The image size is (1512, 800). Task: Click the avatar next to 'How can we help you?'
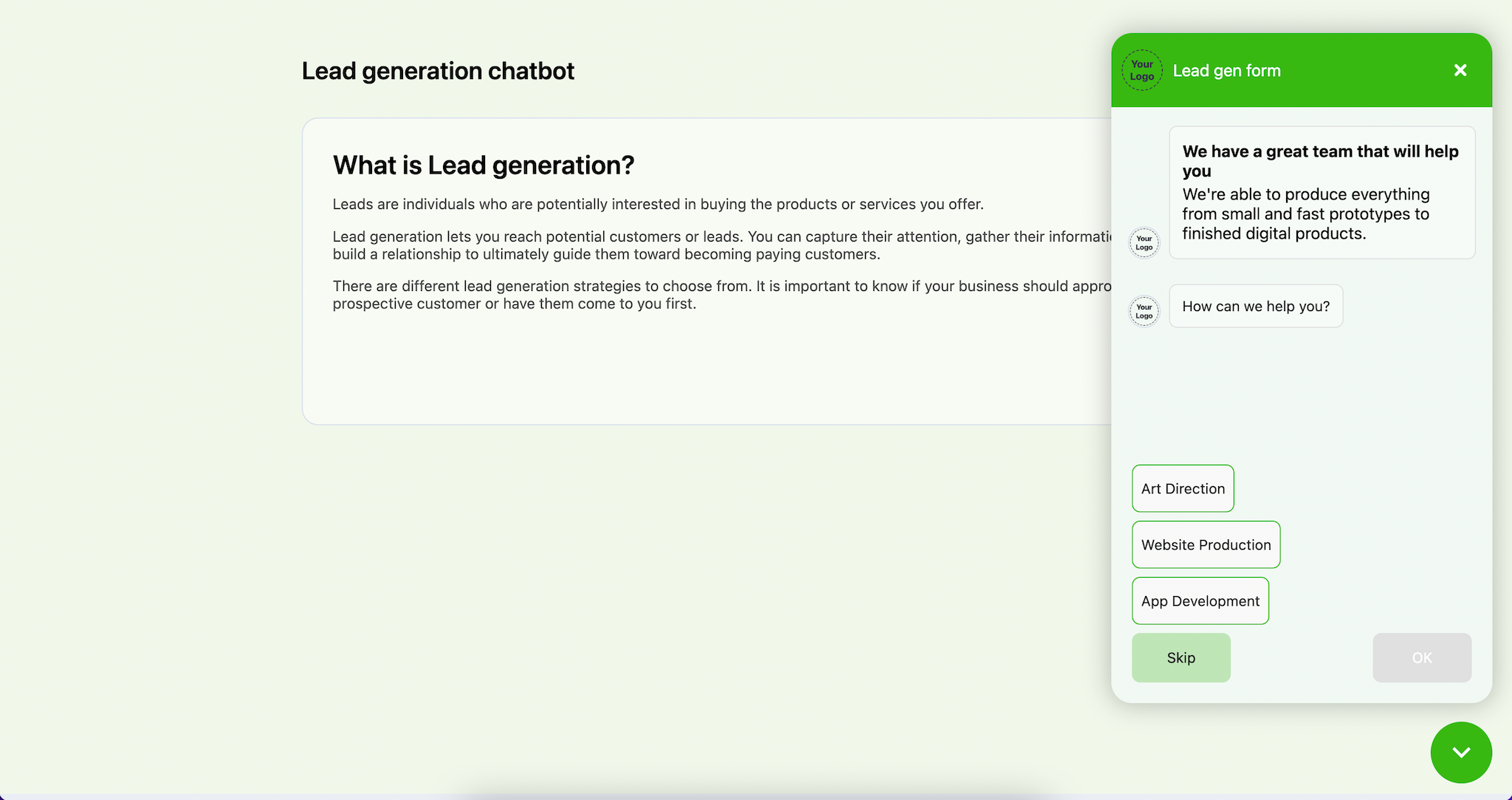(x=1144, y=311)
